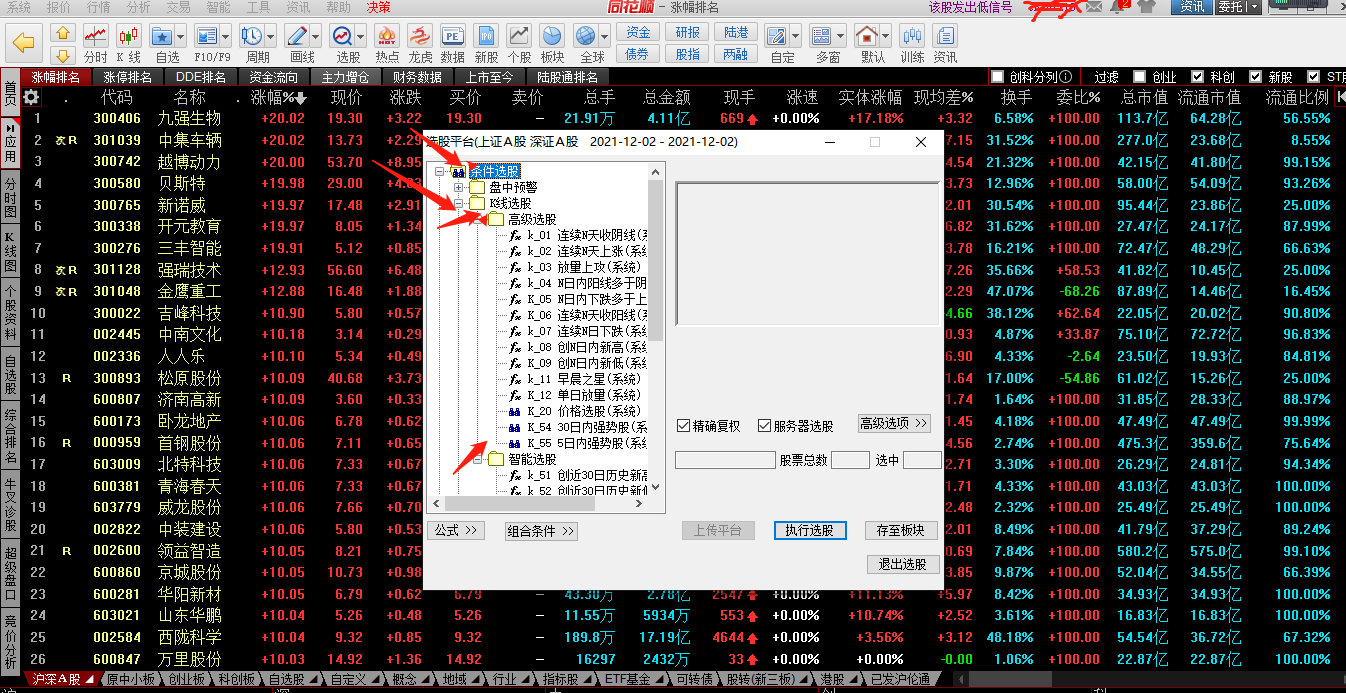Select the 画线 drawing pencil icon
Screen dimensions: 1346x693
pos(297,36)
